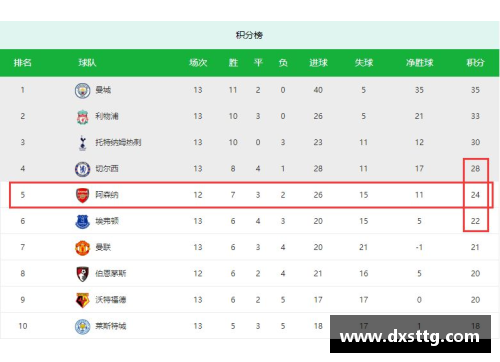Click the Watford club crest

[82, 300]
